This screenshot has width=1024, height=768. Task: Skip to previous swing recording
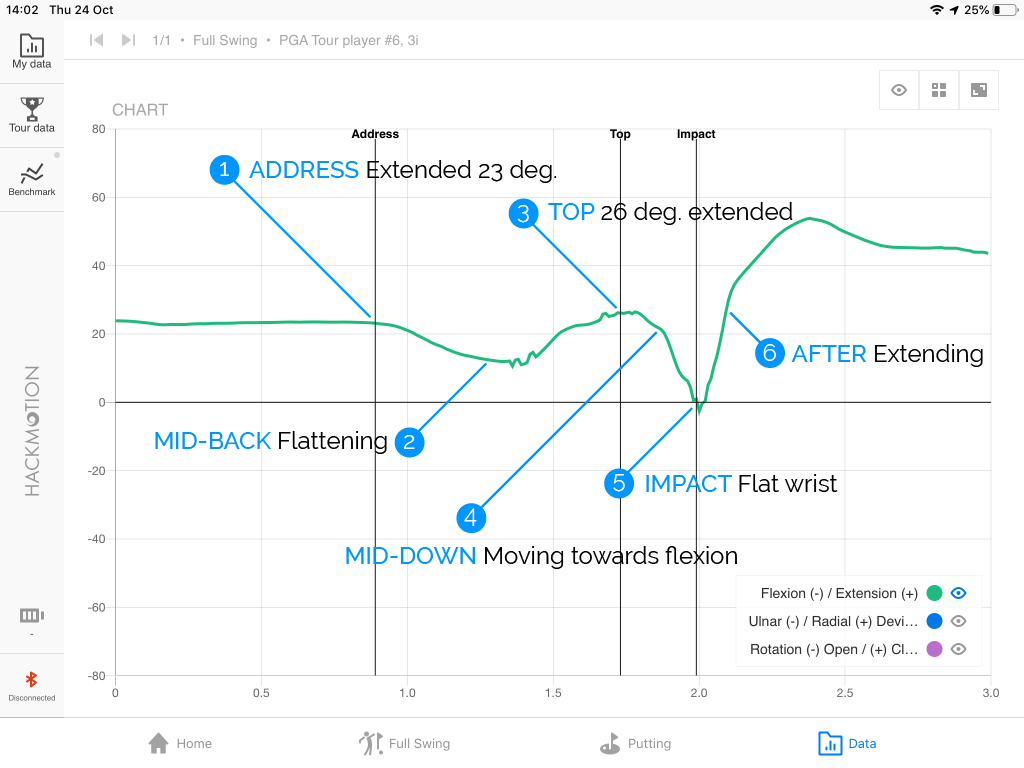click(x=97, y=40)
